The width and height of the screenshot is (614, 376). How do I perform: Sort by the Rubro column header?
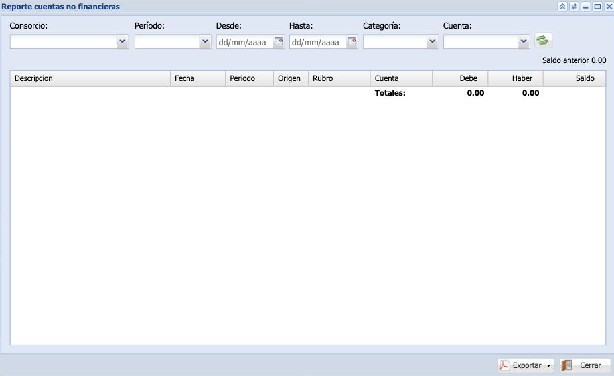[340, 78]
